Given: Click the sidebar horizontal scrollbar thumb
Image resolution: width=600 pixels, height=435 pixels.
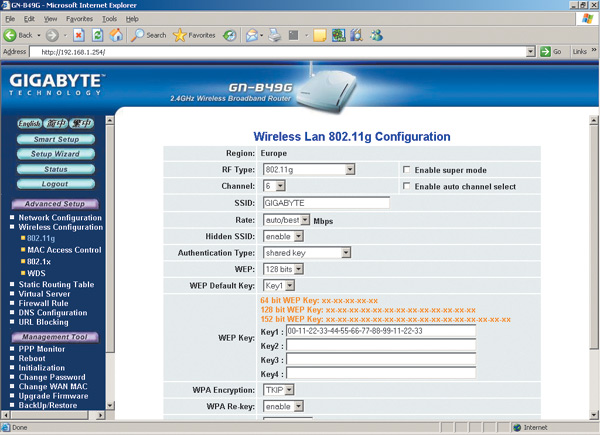Looking at the screenshot, I should (x=50, y=415).
